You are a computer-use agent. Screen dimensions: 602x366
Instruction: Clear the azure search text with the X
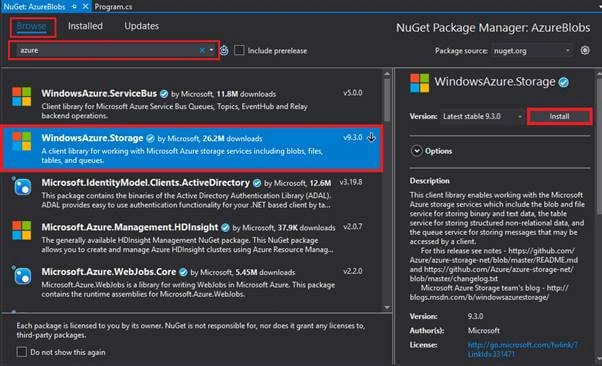(202, 50)
